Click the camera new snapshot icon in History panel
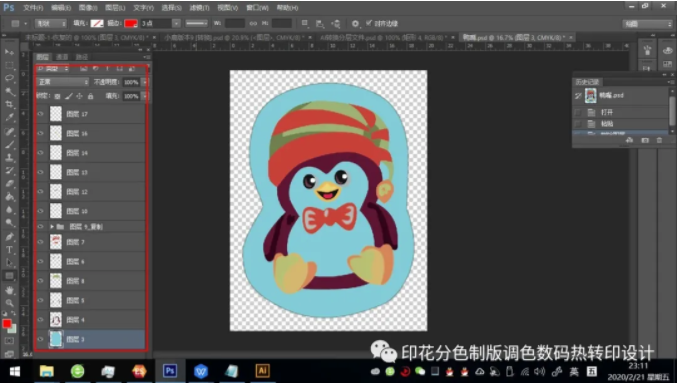The image size is (678, 383). tap(645, 140)
